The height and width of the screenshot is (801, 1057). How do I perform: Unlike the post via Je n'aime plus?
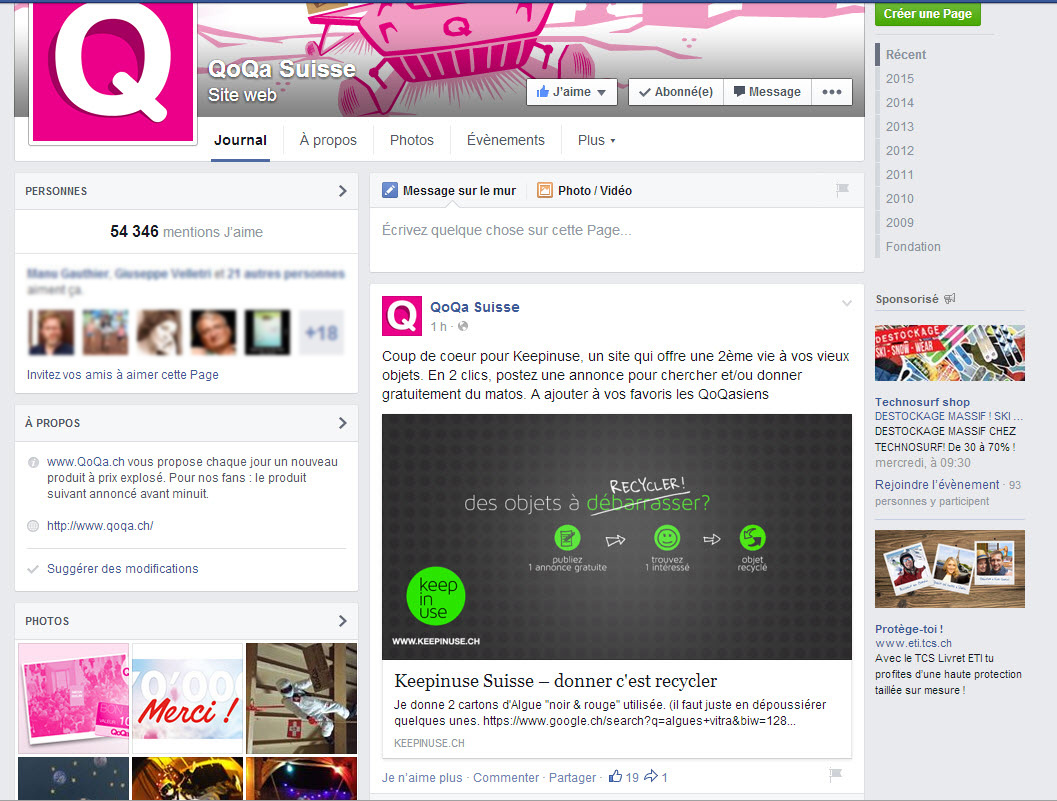point(422,777)
